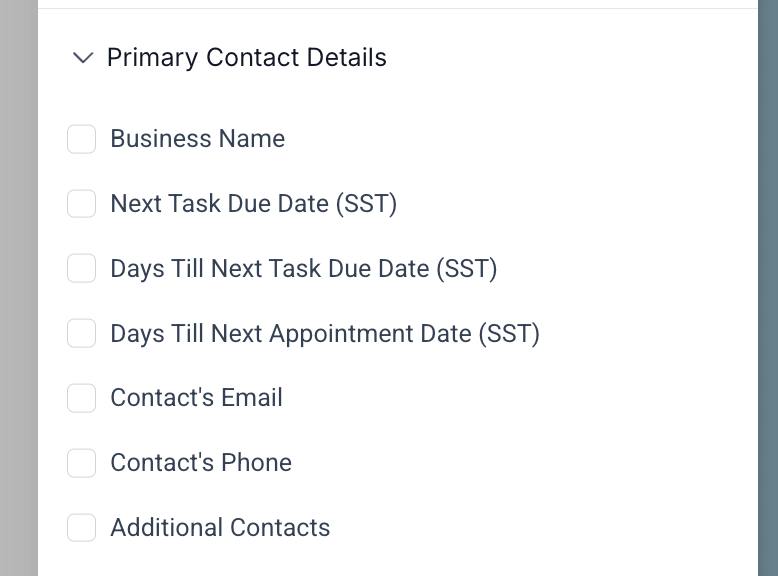Click the Additional Contacts label text
This screenshot has height=576, width=778.
click(x=220, y=527)
